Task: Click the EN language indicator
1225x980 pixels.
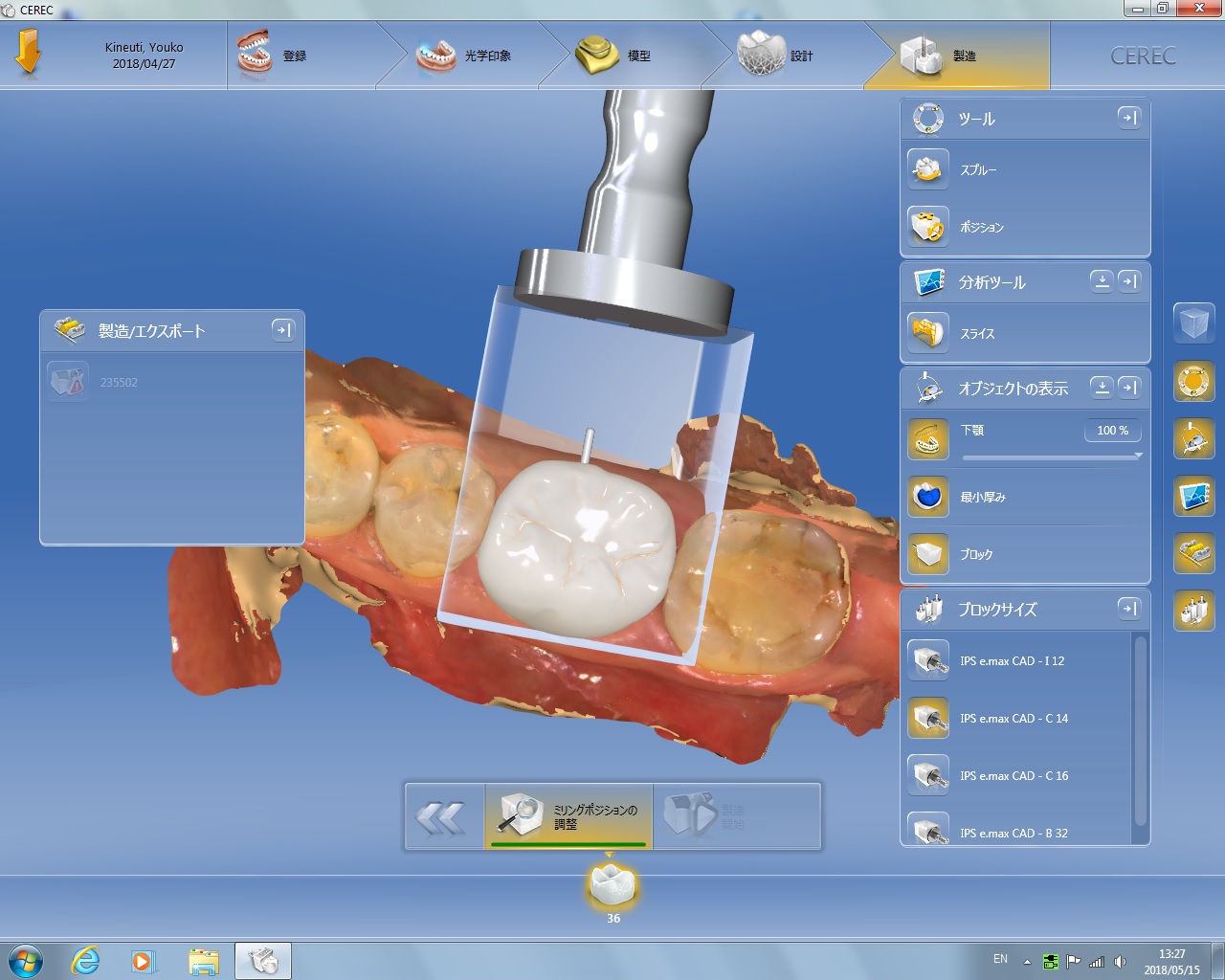Action: click(x=1000, y=959)
